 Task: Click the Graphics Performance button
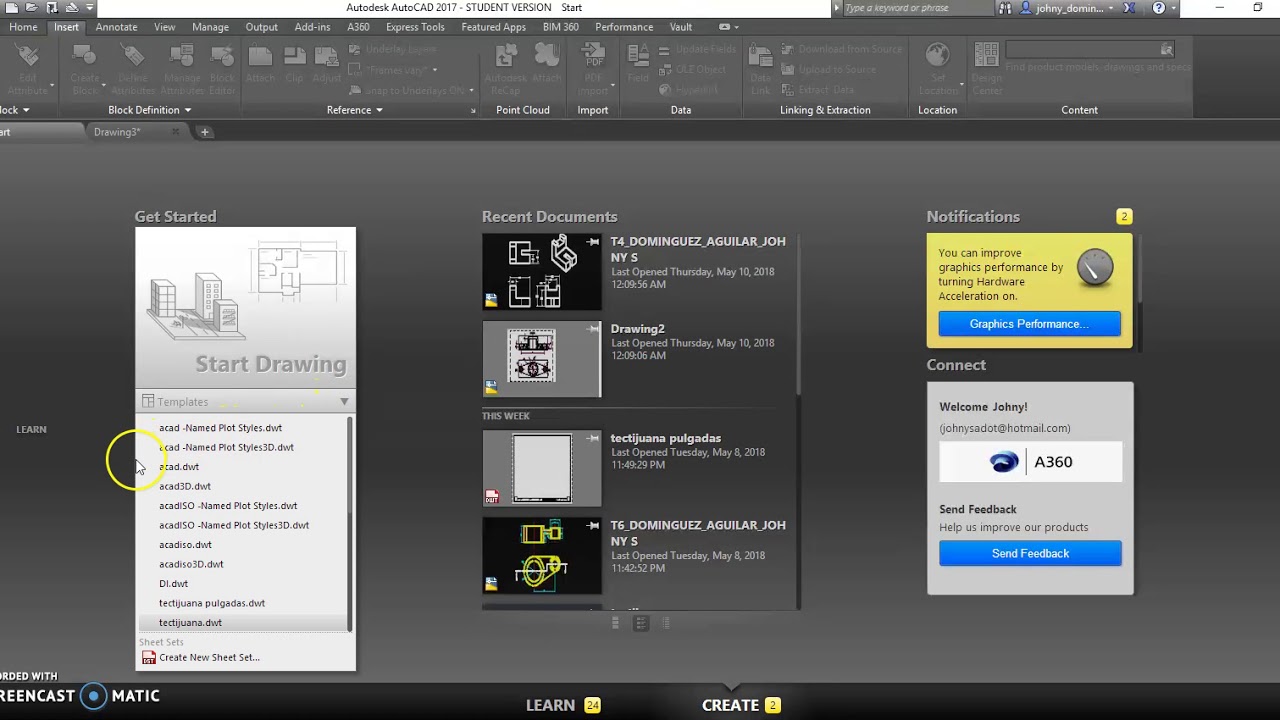(x=1029, y=324)
